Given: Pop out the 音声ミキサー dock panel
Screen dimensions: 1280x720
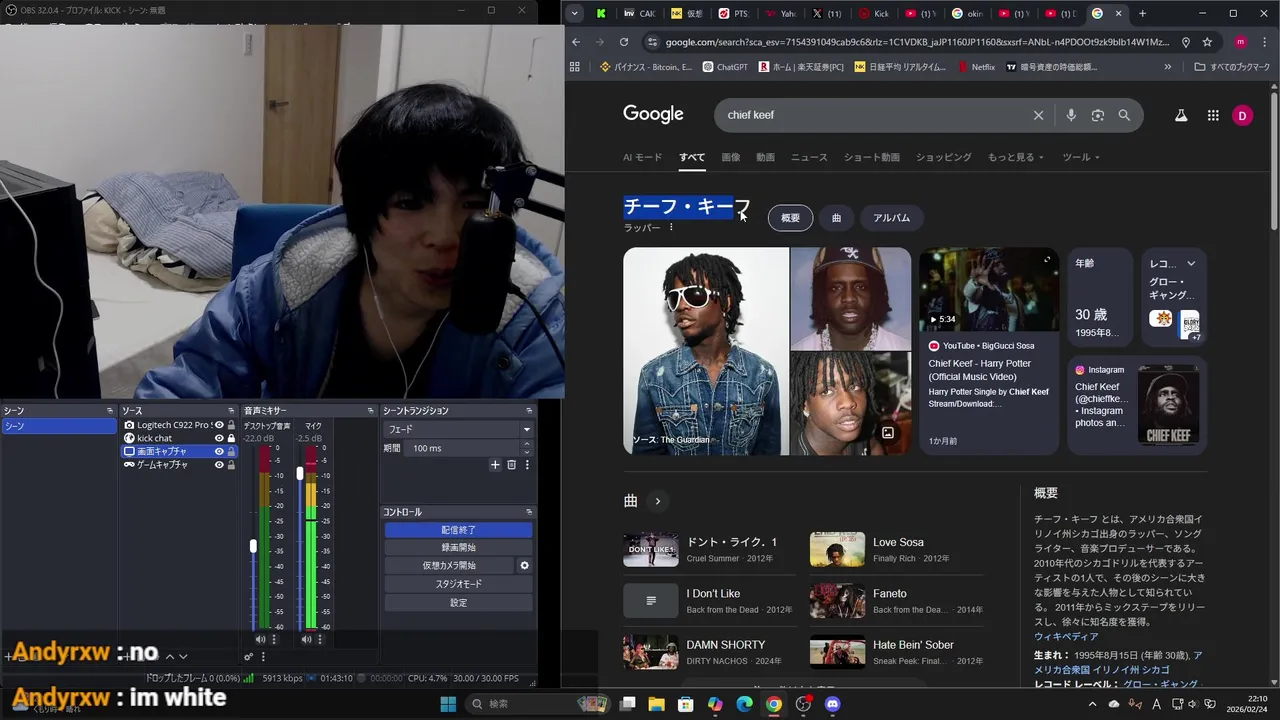Looking at the screenshot, I should (x=371, y=411).
